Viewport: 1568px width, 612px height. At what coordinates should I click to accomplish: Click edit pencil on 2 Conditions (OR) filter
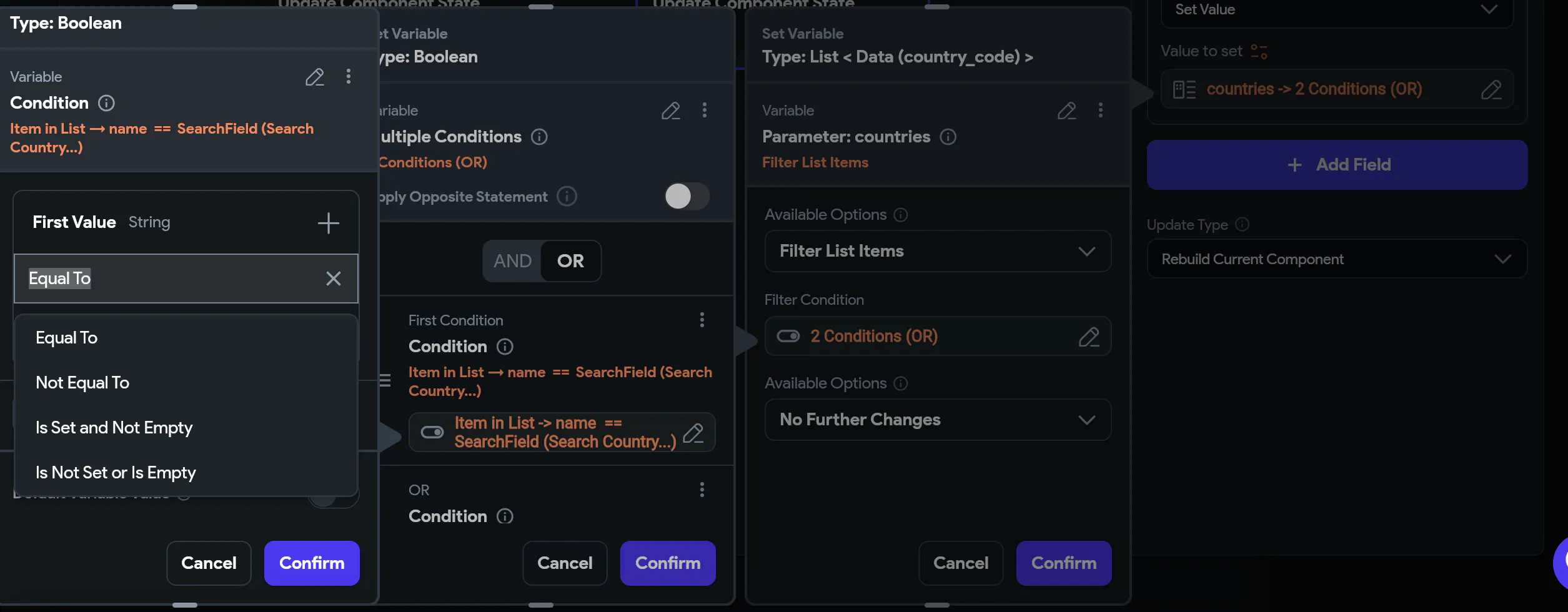1089,337
